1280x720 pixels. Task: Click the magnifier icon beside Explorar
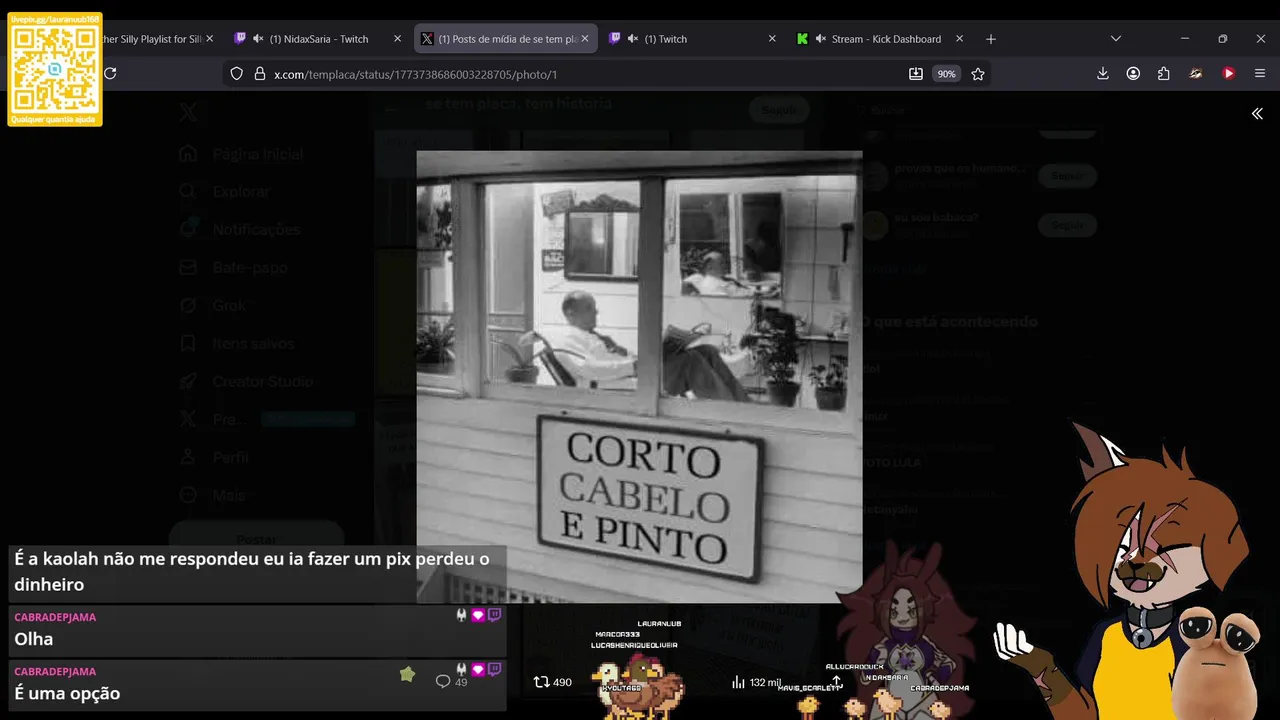pos(188,192)
